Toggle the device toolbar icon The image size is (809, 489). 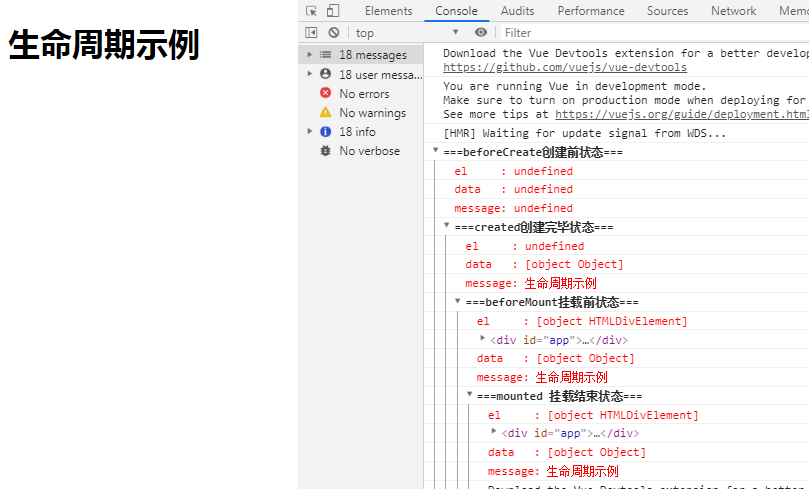(x=333, y=11)
